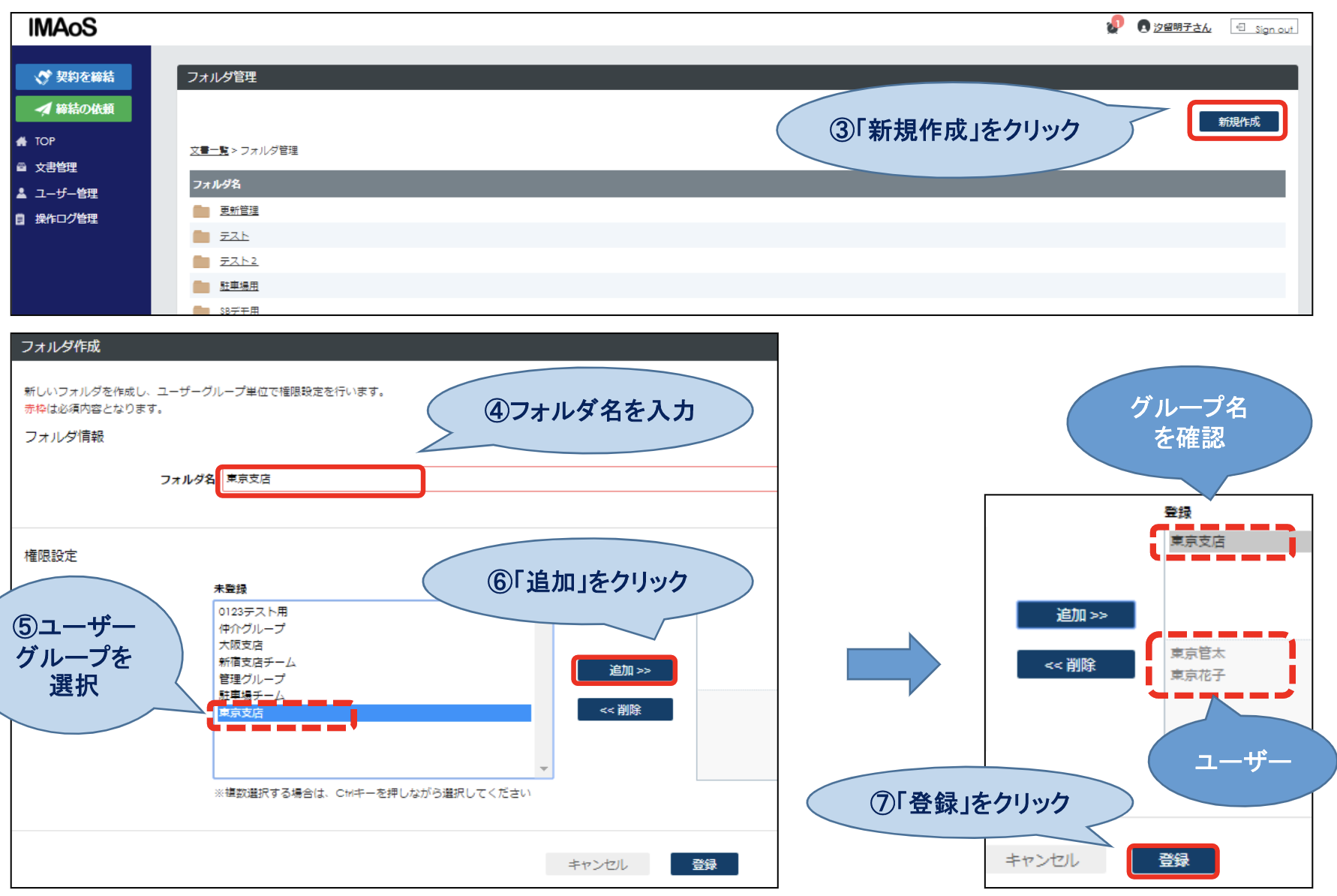The height and width of the screenshot is (896, 1337).
Task: Click the exit icon inside Sign out
Action: click(1239, 27)
